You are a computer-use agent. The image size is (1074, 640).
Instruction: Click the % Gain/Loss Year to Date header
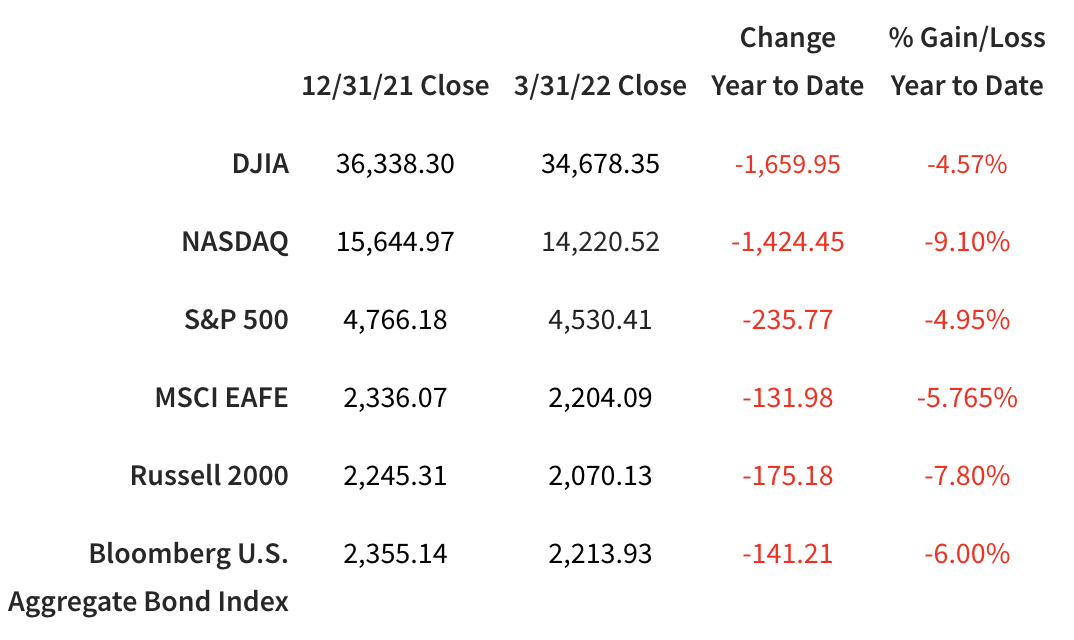coord(967,62)
